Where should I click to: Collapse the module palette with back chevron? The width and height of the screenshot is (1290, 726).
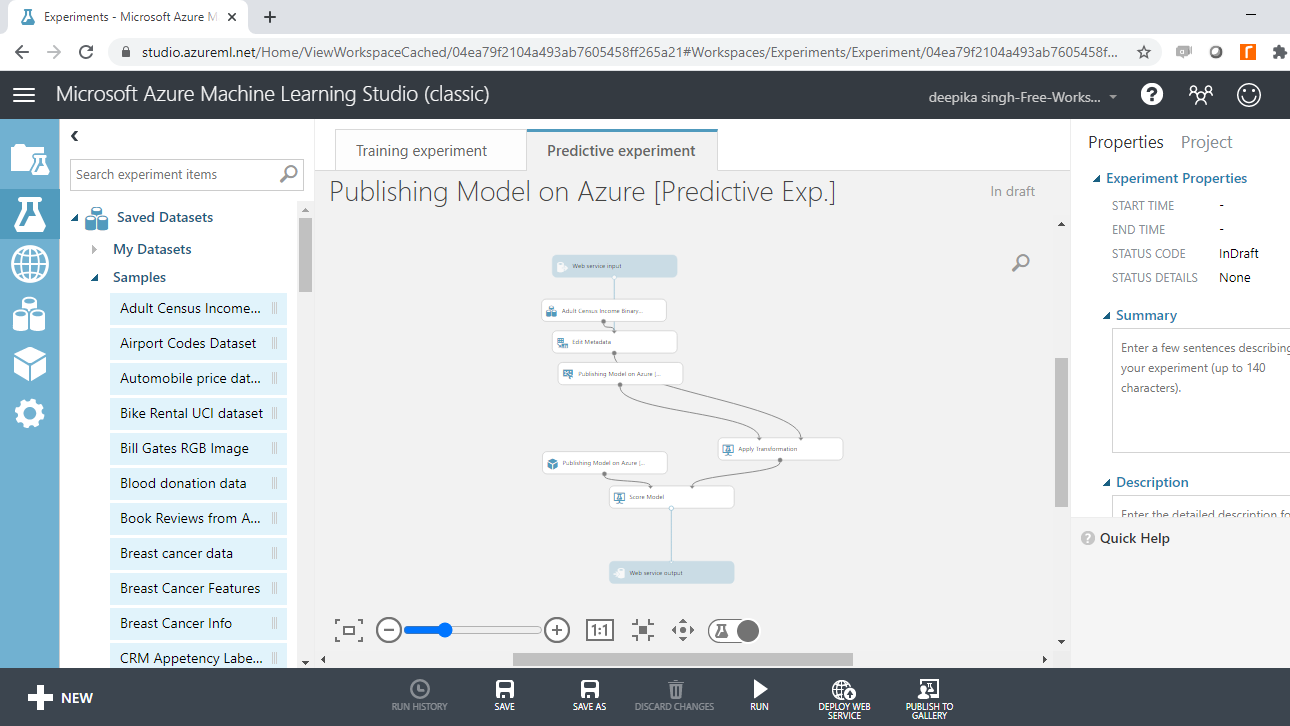point(75,136)
